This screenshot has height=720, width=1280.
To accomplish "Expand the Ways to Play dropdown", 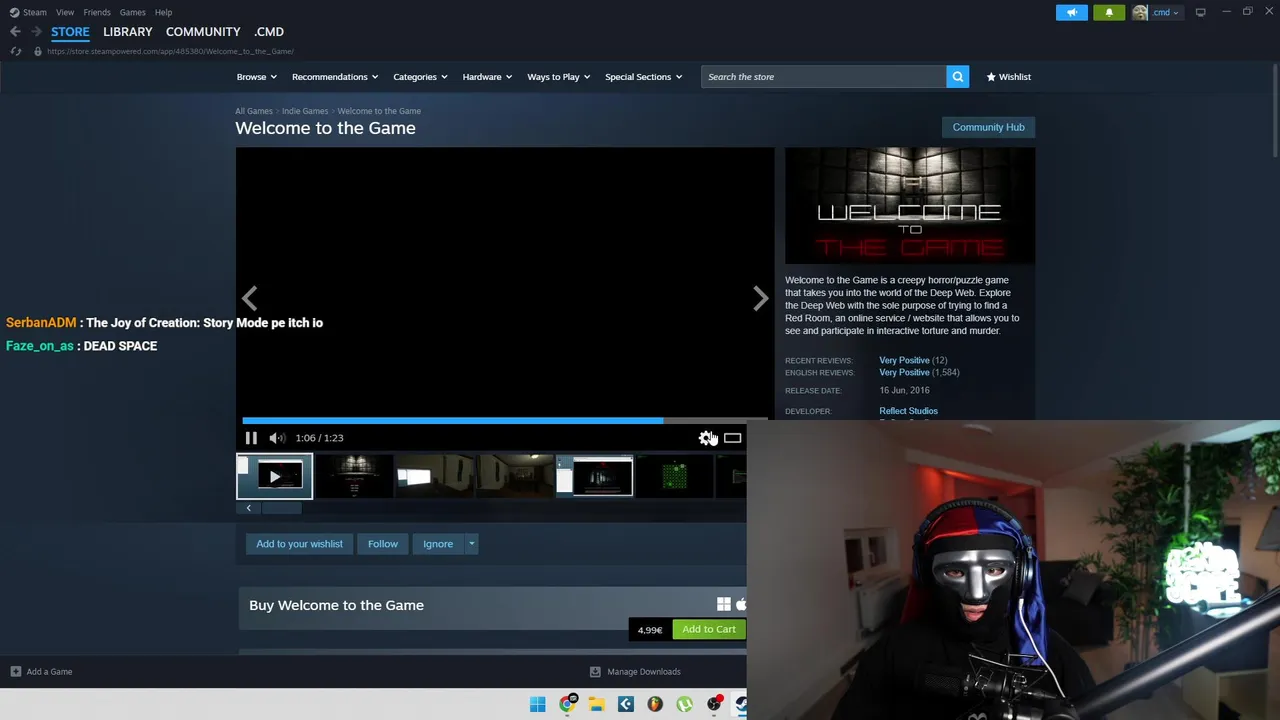I will pos(558,77).
